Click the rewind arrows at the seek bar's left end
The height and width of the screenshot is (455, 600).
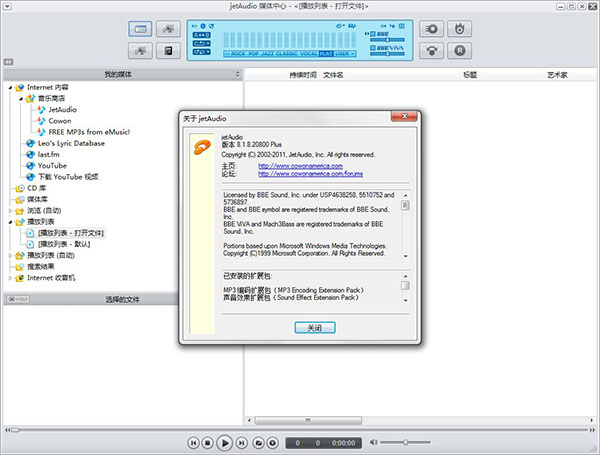click(7, 430)
